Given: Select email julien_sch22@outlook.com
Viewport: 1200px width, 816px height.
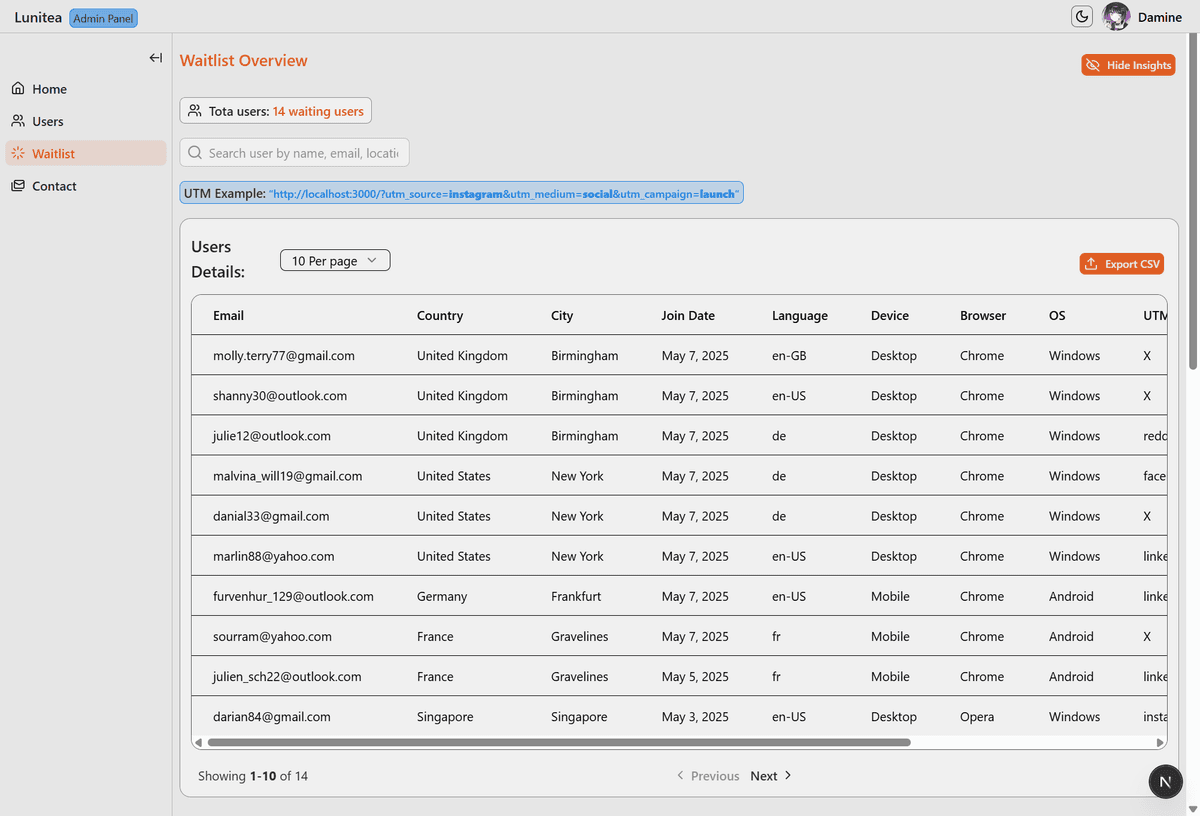Looking at the screenshot, I should pyautogui.click(x=287, y=676).
